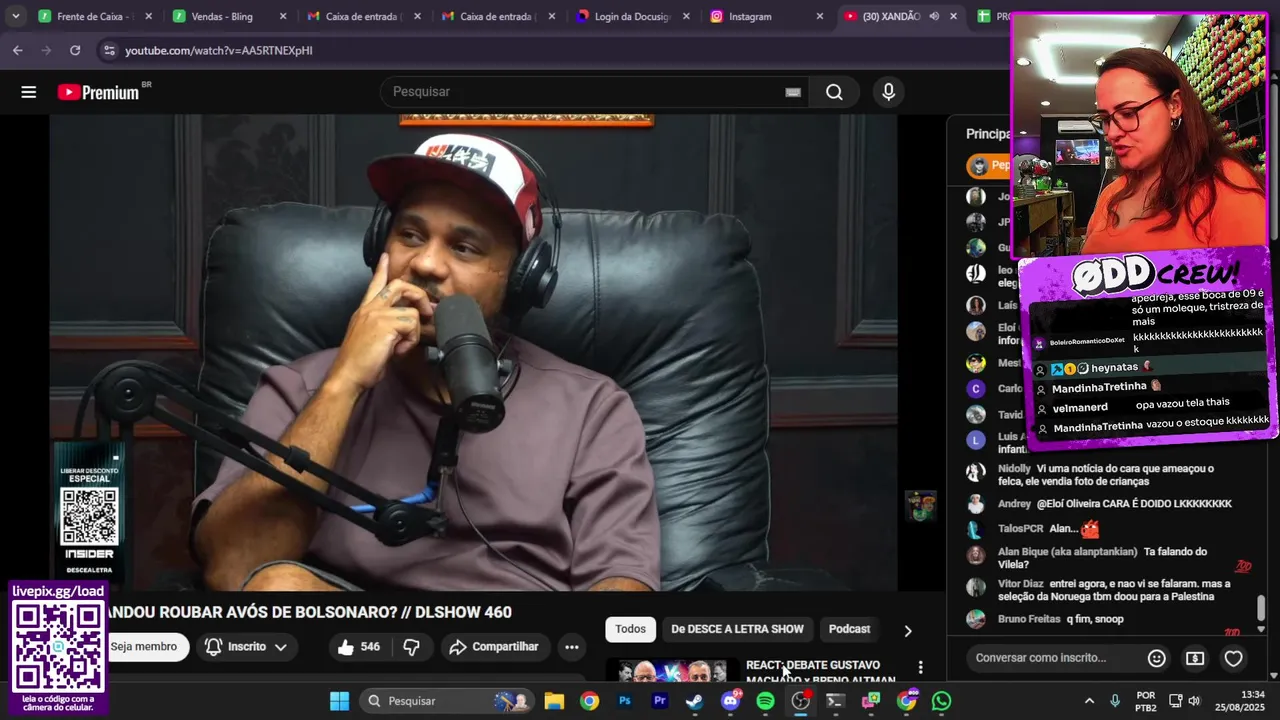Show more filter chips with right chevron
The height and width of the screenshot is (720, 1280).
tap(907, 631)
